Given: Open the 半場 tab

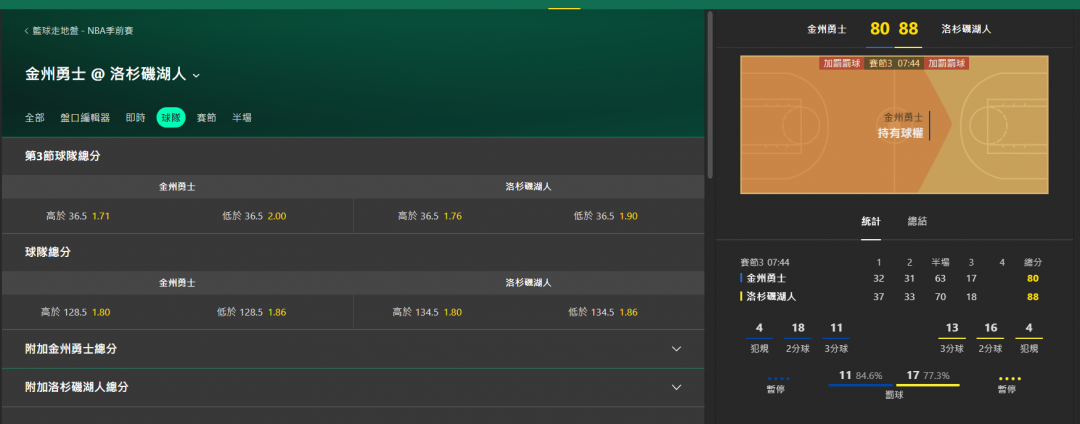Looking at the screenshot, I should pos(242,118).
